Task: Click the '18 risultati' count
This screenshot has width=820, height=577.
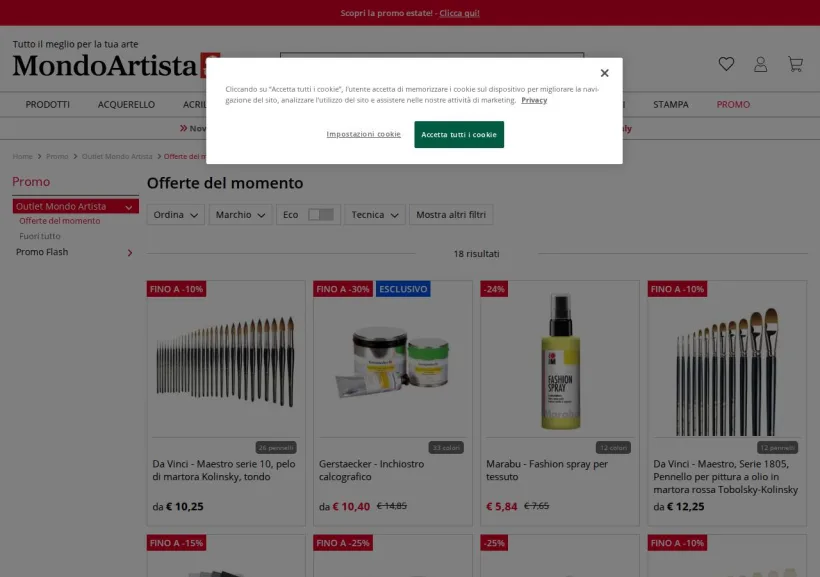Action: pos(476,254)
